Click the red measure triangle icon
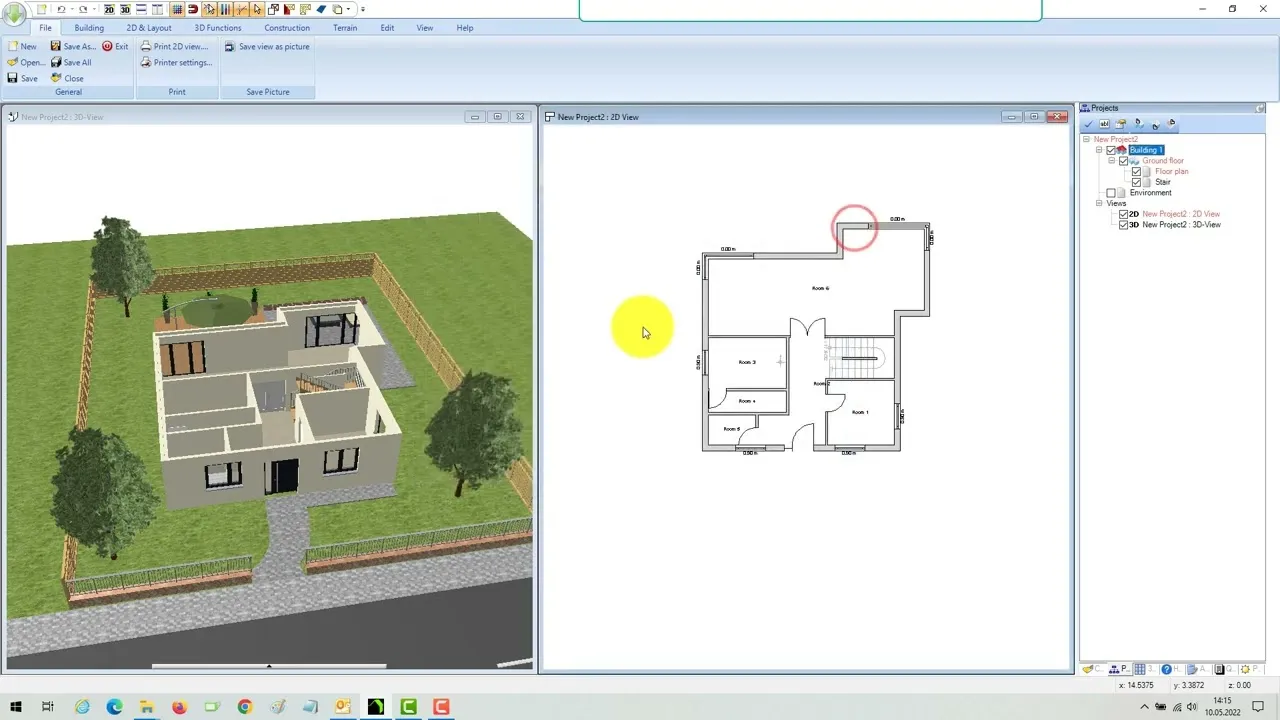Image resolution: width=1280 pixels, height=720 pixels. pos(289,9)
